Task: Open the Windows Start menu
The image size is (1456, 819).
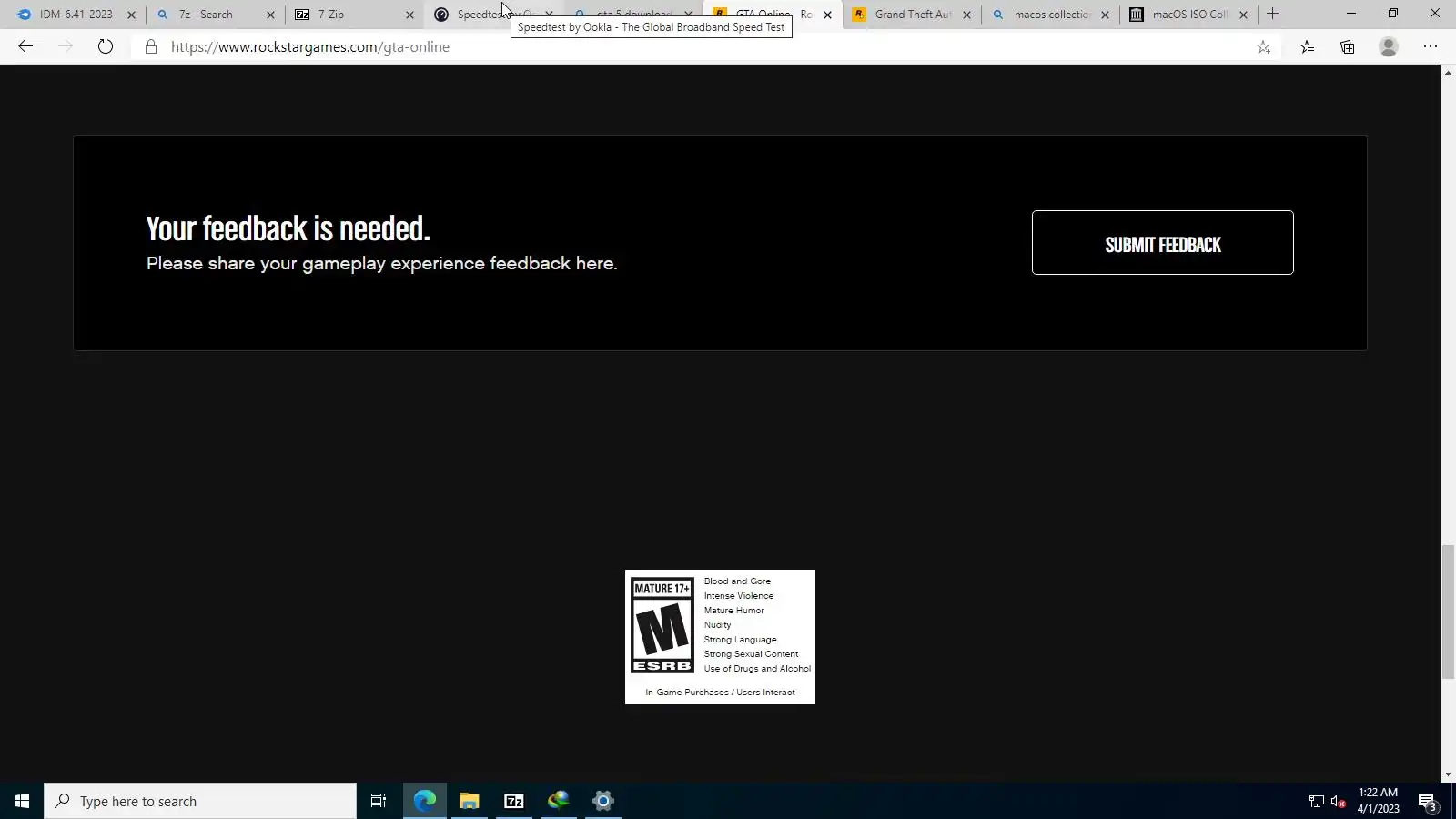Action: pyautogui.click(x=22, y=801)
